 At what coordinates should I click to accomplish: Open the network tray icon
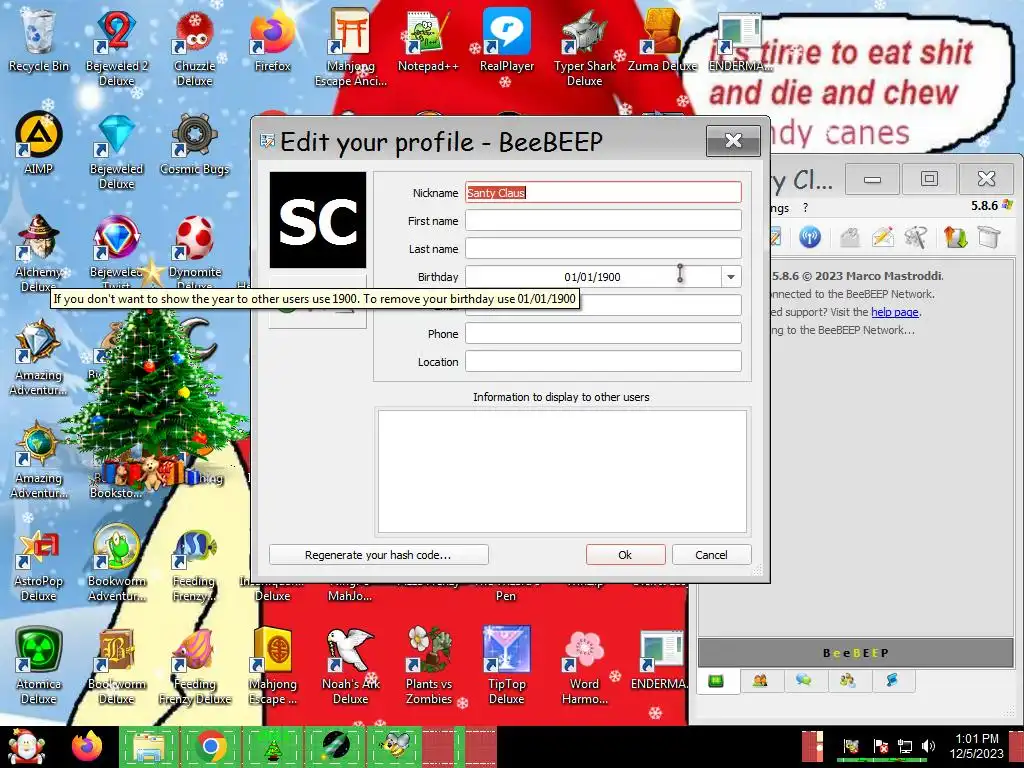point(904,746)
